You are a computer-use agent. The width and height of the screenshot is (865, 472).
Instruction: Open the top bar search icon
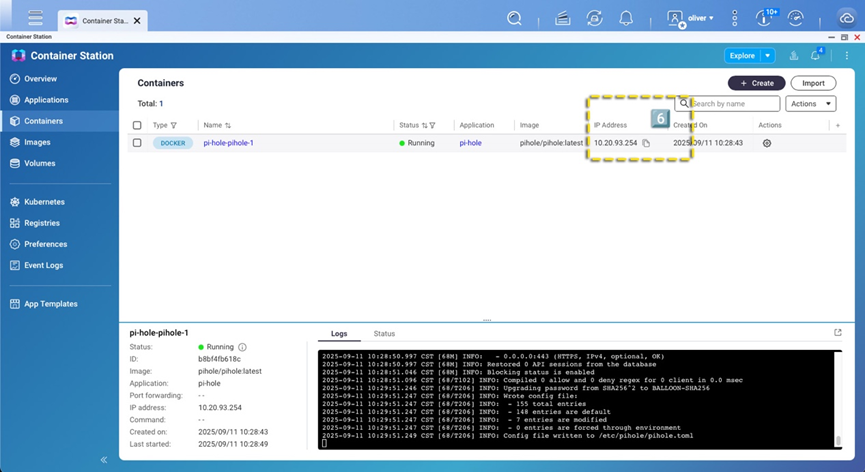pyautogui.click(x=514, y=18)
